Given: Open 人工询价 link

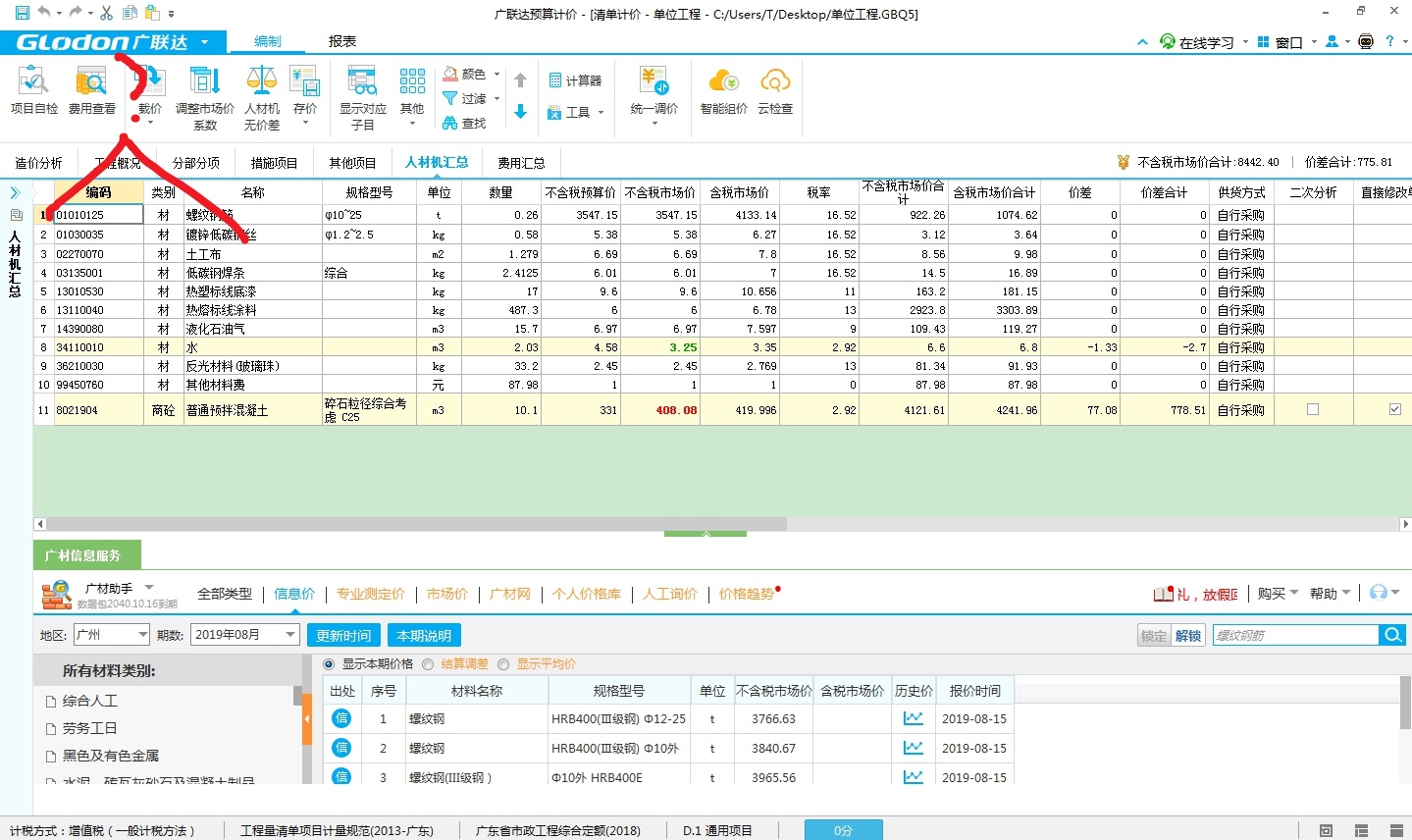Looking at the screenshot, I should (x=670, y=594).
